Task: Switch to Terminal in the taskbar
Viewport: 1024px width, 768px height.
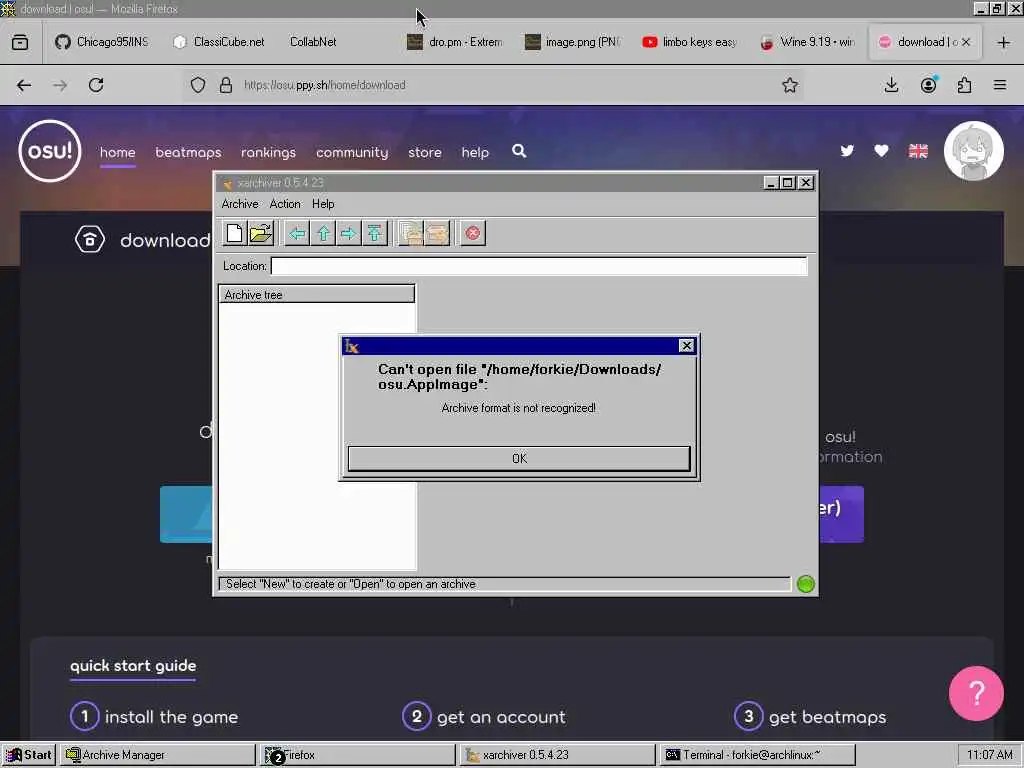Action: click(x=757, y=755)
